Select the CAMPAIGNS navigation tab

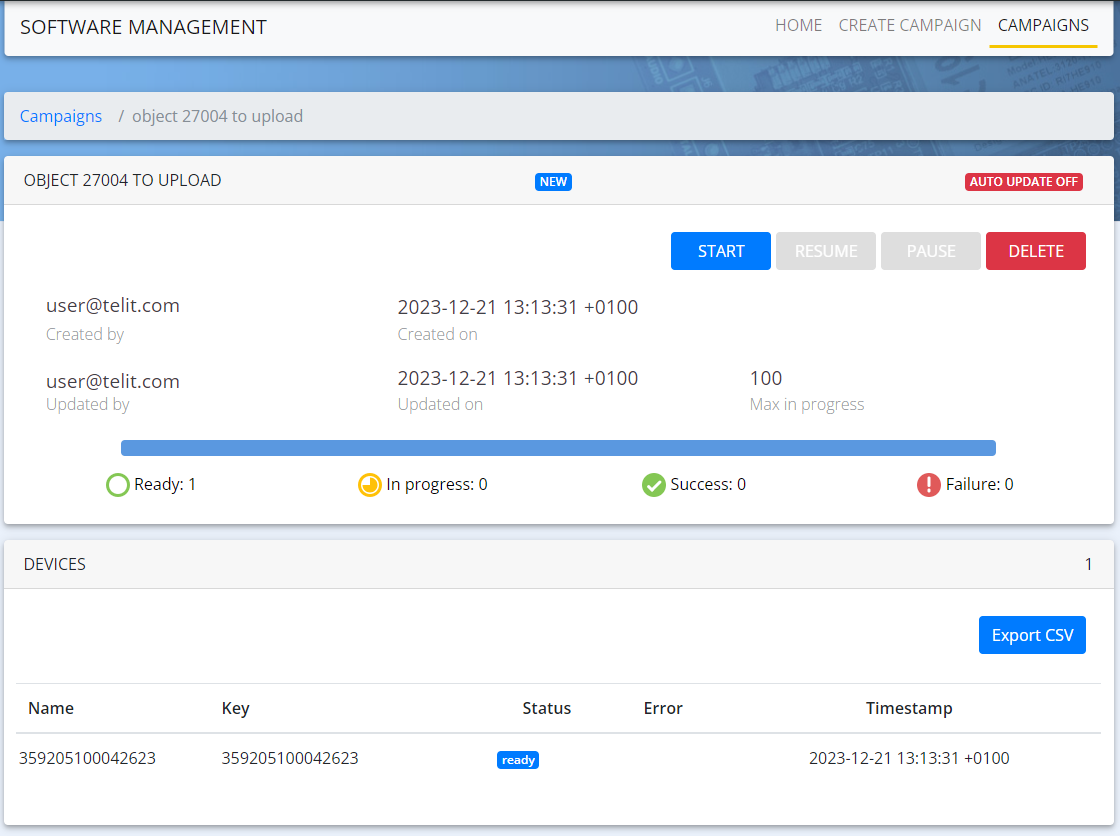click(x=1043, y=26)
